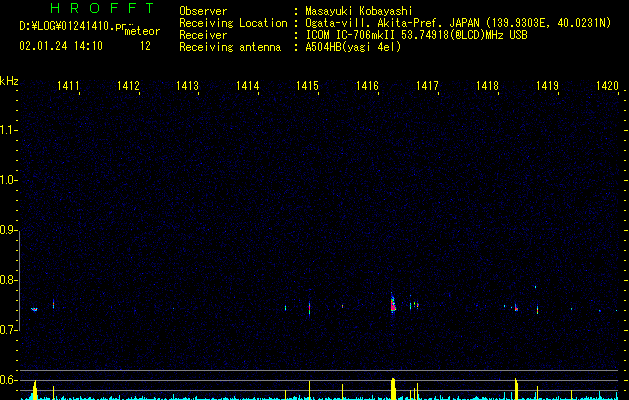The image size is (629, 400).
Task: Click the 0.7 kHz frequency label
Action: click(x=8, y=330)
